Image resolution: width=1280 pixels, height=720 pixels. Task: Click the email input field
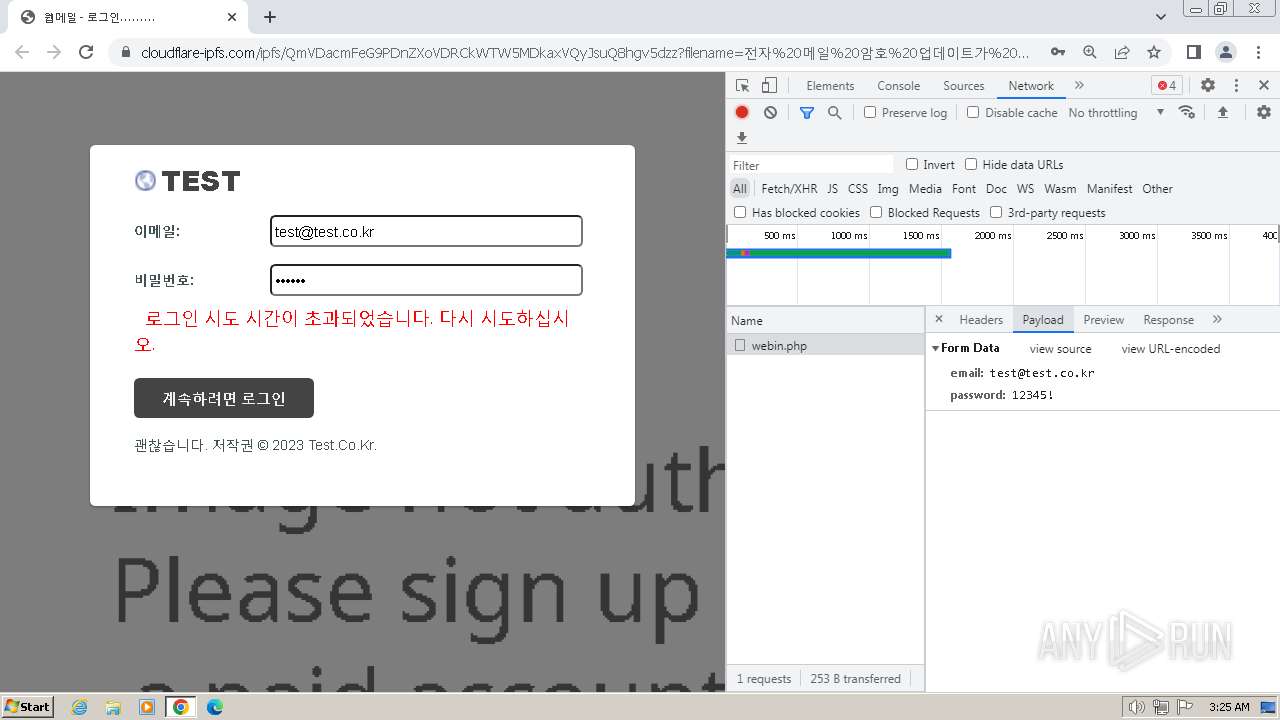(x=426, y=231)
